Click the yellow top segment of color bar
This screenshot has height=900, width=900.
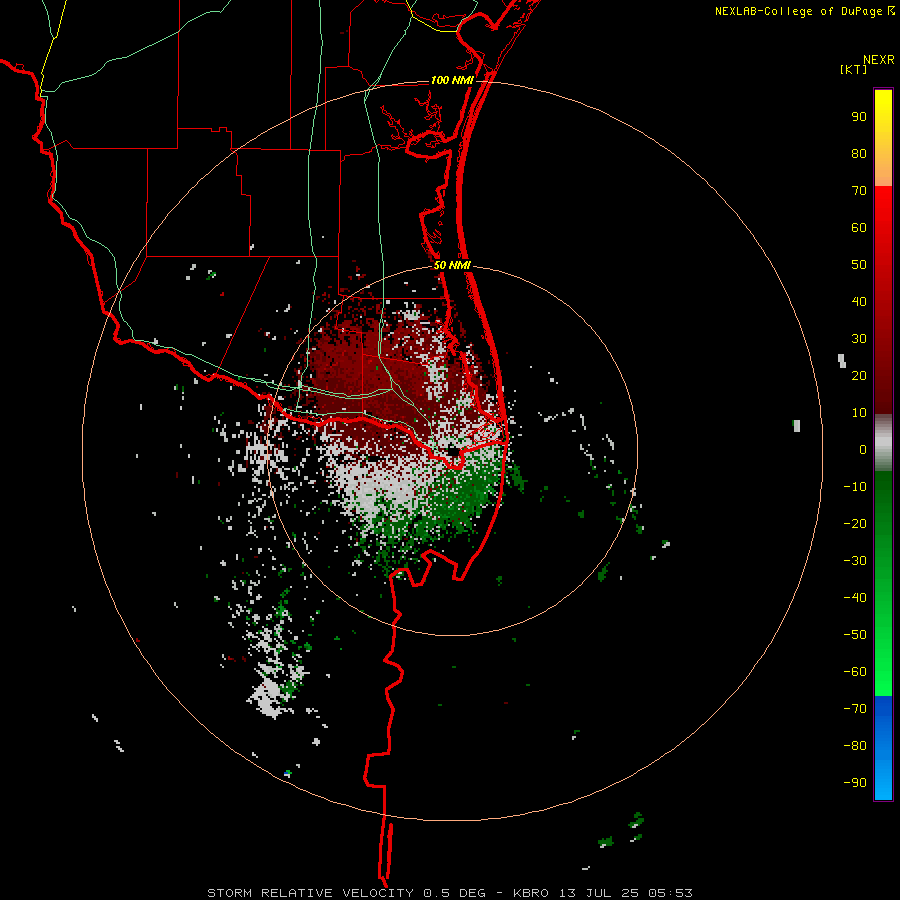[883, 109]
